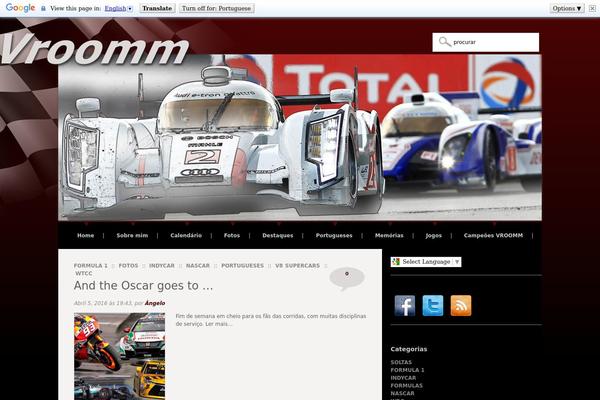Screen dimensions: 600x400
Task: Open the Portugueses menu item
Action: point(334,235)
